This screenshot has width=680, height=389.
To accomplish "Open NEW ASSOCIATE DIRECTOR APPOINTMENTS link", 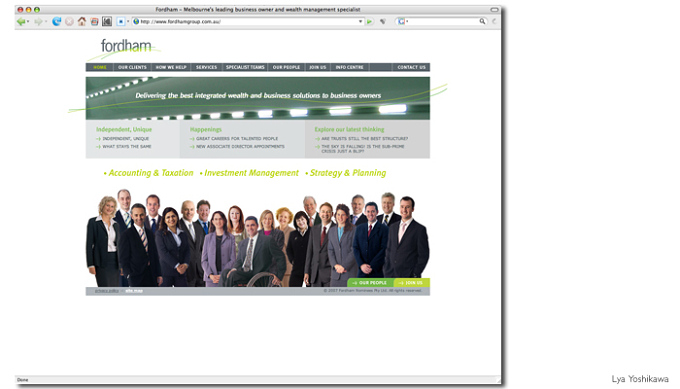I will tap(240, 147).
